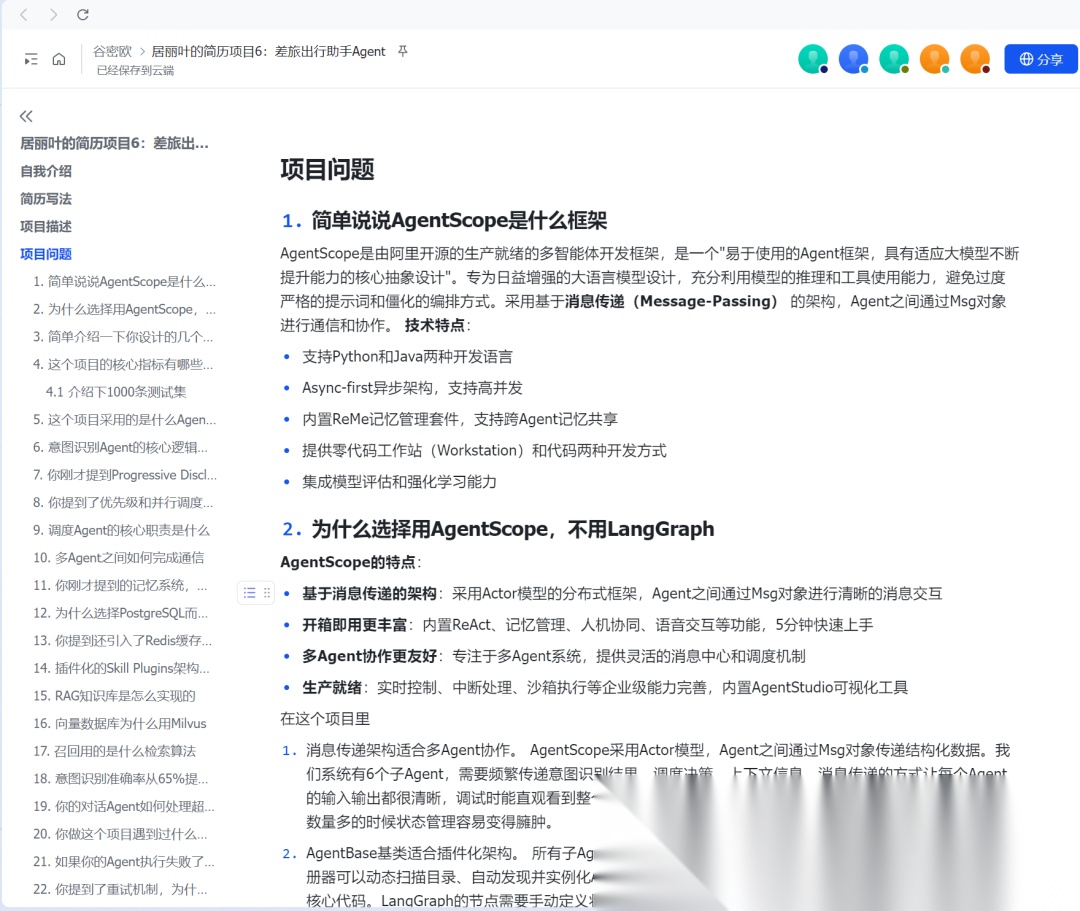
Task: Toggle the sidebar menu list icon
Action: [x=31, y=60]
